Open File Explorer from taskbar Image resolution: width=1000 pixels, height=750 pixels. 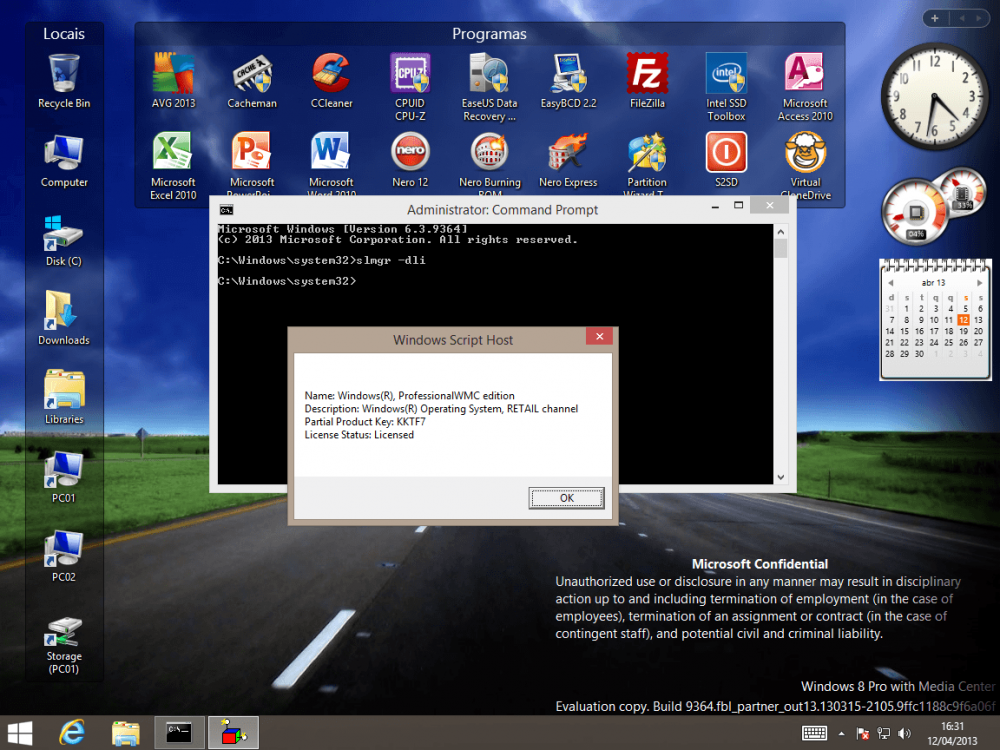pos(126,733)
